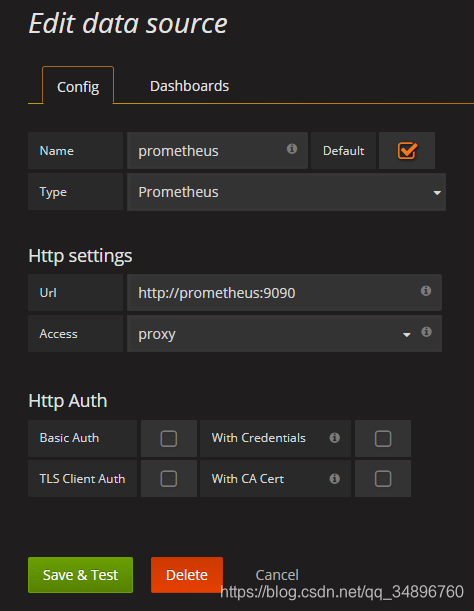Enable the With Credentials checkbox
The width and height of the screenshot is (474, 611).
[383, 438]
